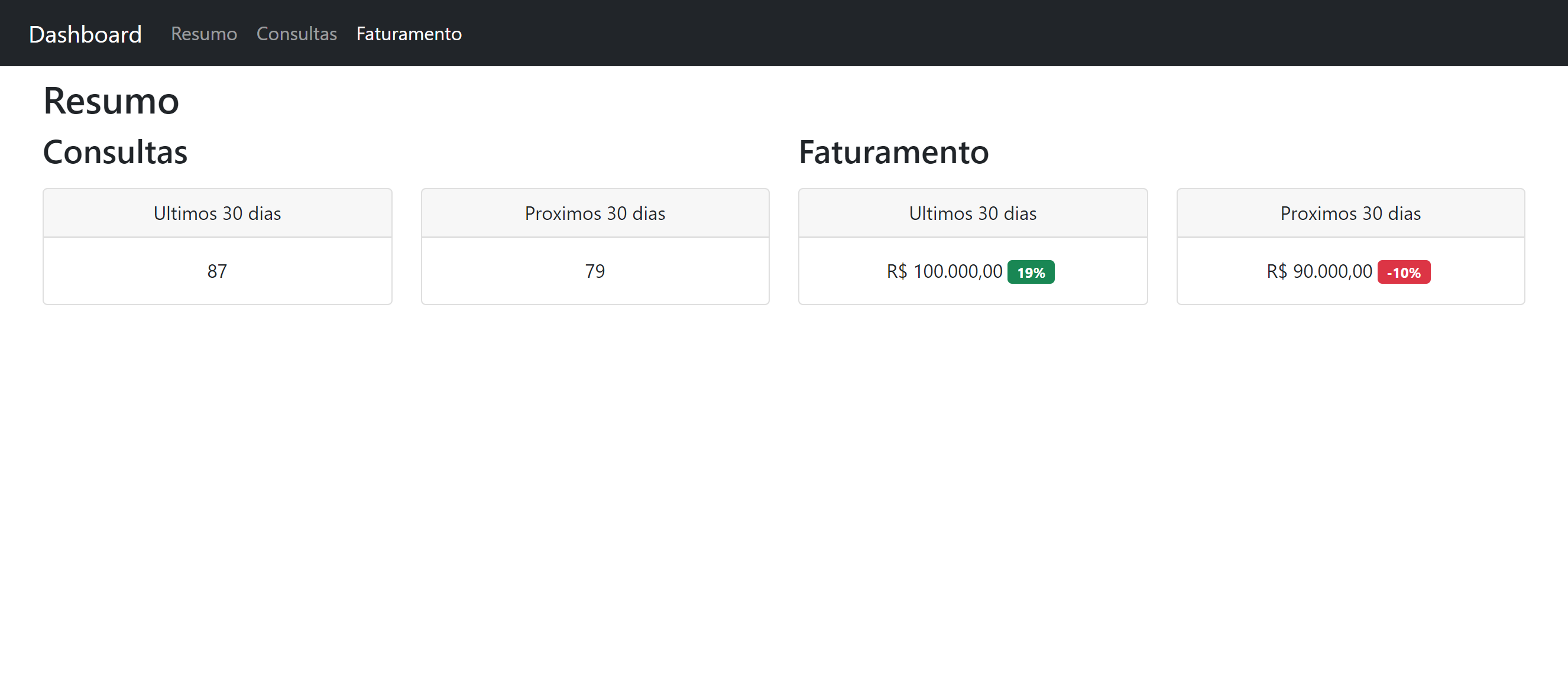Click the Proximos 30 dias header under Faturamento
This screenshot has width=1568, height=674.
[x=1349, y=213]
